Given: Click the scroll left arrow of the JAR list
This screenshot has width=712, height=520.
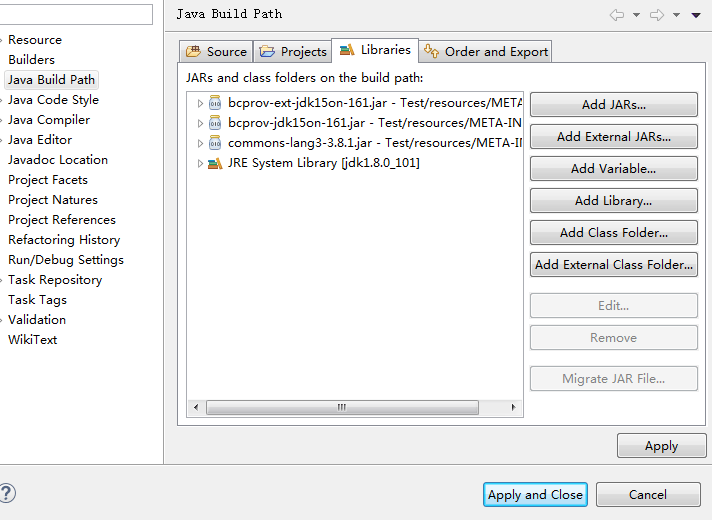Looking at the screenshot, I should point(196,407).
